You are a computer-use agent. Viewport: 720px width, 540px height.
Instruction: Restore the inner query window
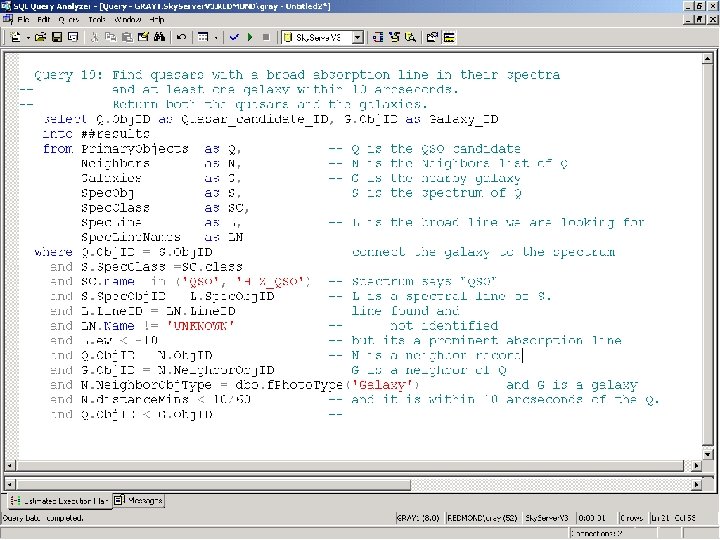[x=699, y=19]
